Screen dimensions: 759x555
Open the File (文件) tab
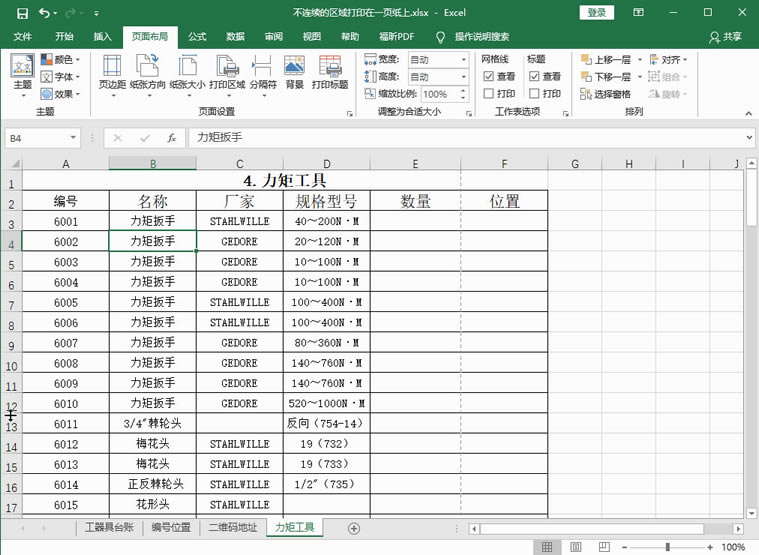tap(23, 37)
